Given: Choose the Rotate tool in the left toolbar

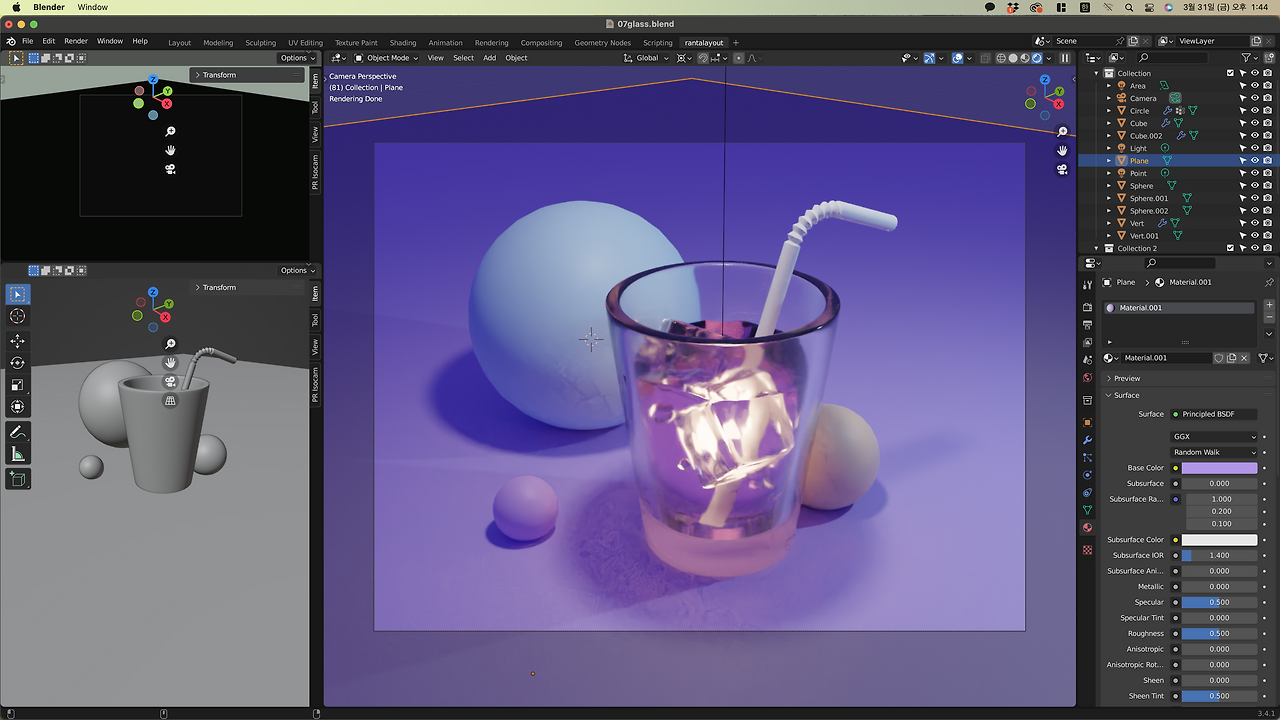Looking at the screenshot, I should 18,363.
